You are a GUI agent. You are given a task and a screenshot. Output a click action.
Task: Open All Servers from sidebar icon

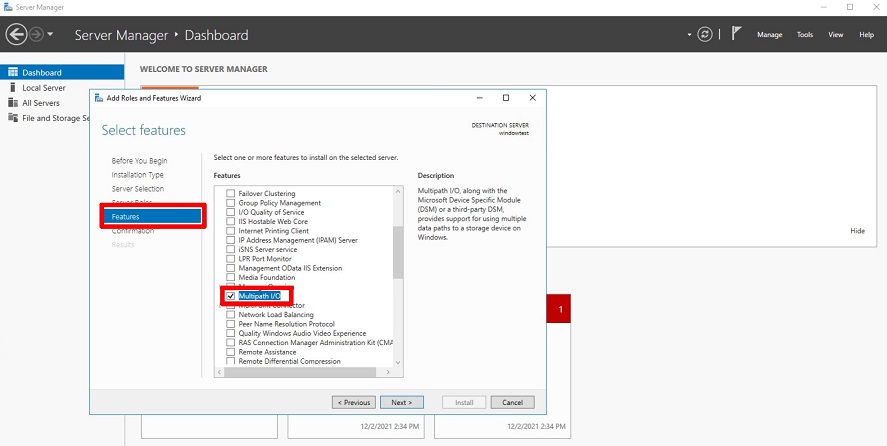13,103
